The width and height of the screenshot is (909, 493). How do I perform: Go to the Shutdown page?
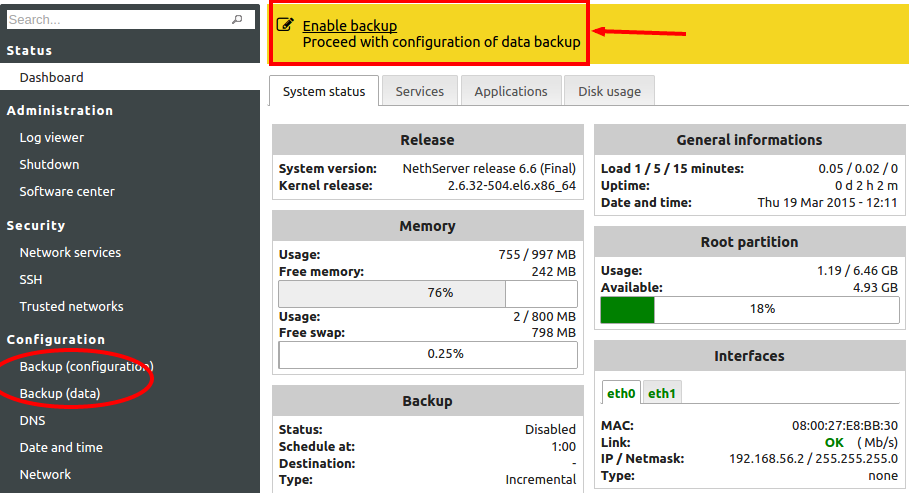(x=49, y=164)
